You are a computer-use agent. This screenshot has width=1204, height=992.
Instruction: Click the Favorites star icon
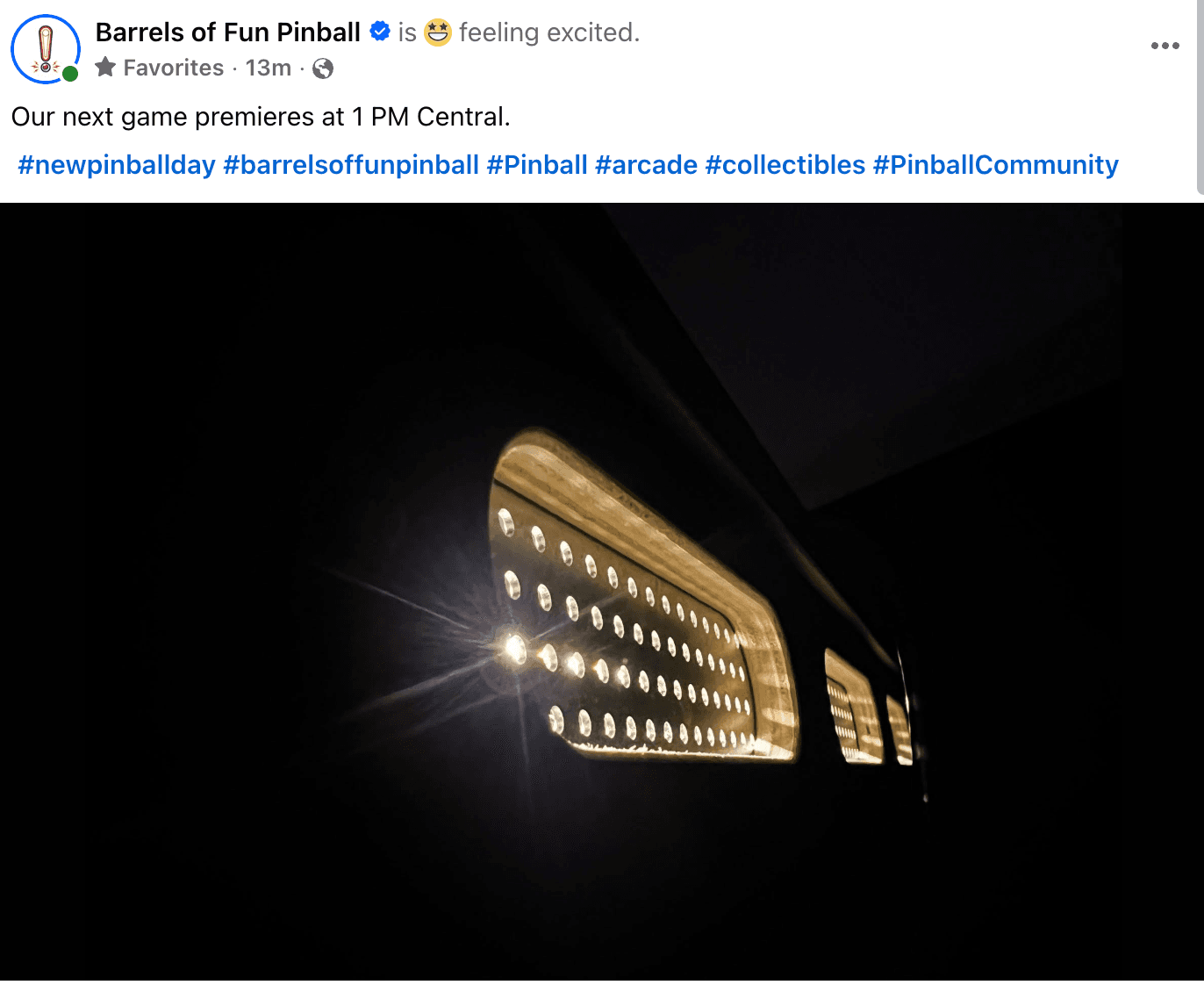105,67
